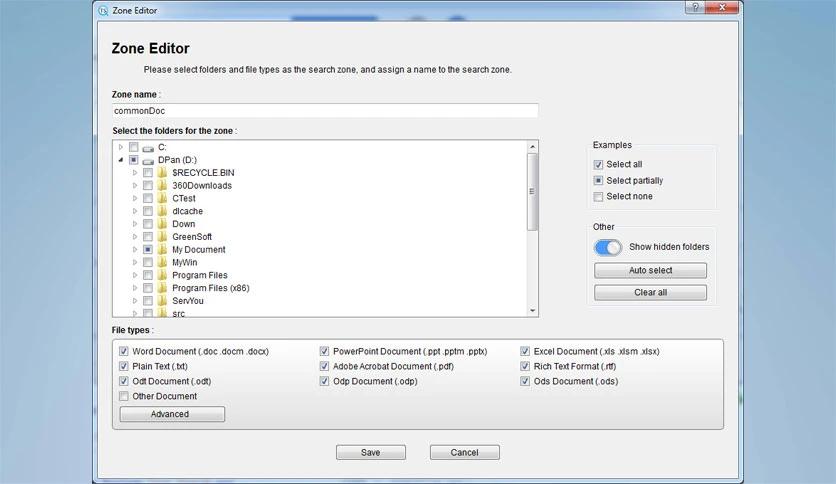
Task: Click the Zone Editor title bar app icon
Action: point(103,10)
